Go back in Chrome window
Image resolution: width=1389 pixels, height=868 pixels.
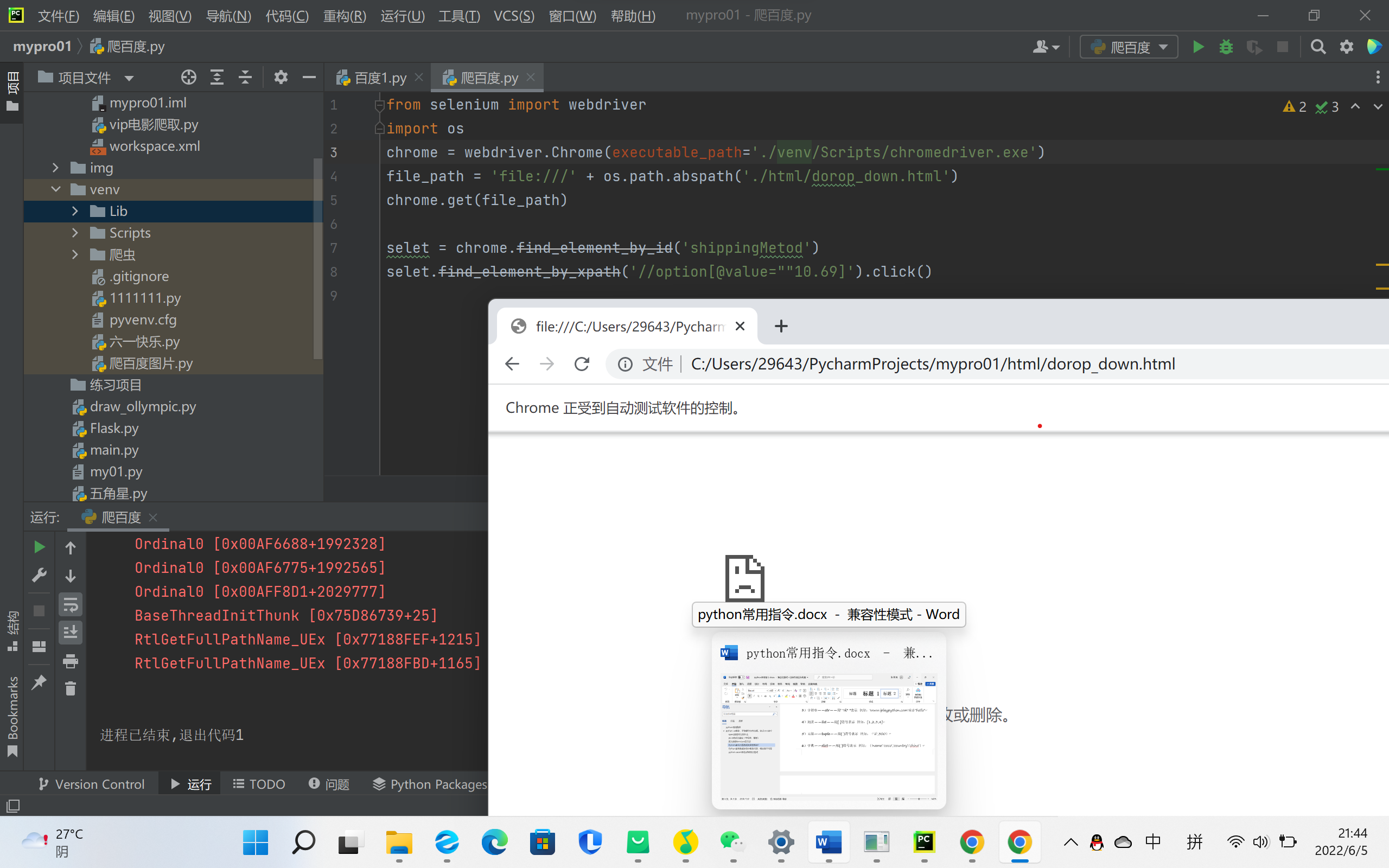(512, 364)
